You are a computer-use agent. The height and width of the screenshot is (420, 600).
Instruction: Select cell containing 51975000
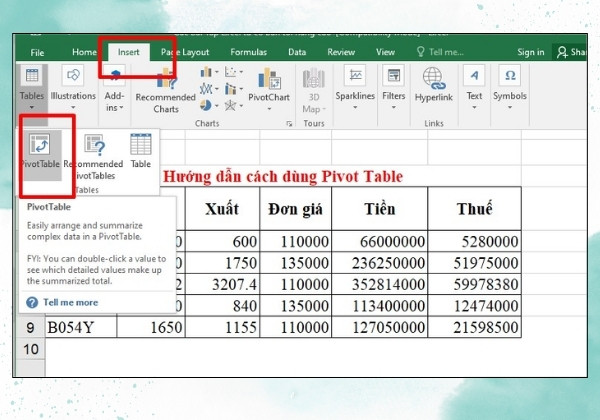[474, 263]
